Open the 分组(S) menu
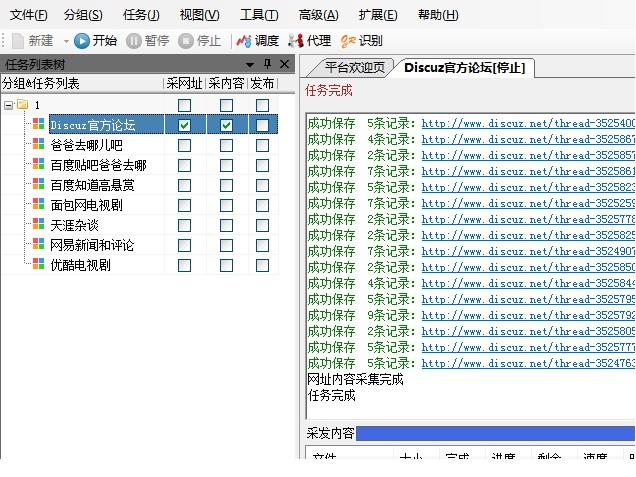636x477 pixels. coord(83,15)
